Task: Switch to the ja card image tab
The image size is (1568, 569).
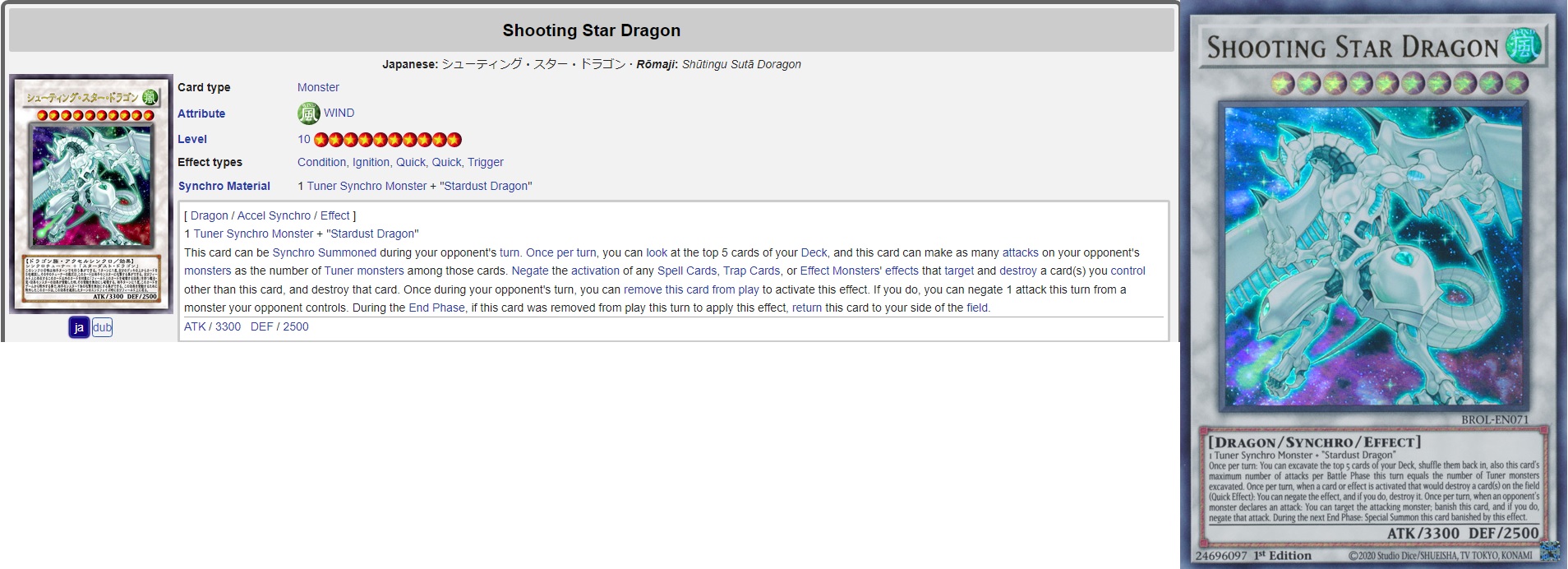Action: [x=79, y=327]
